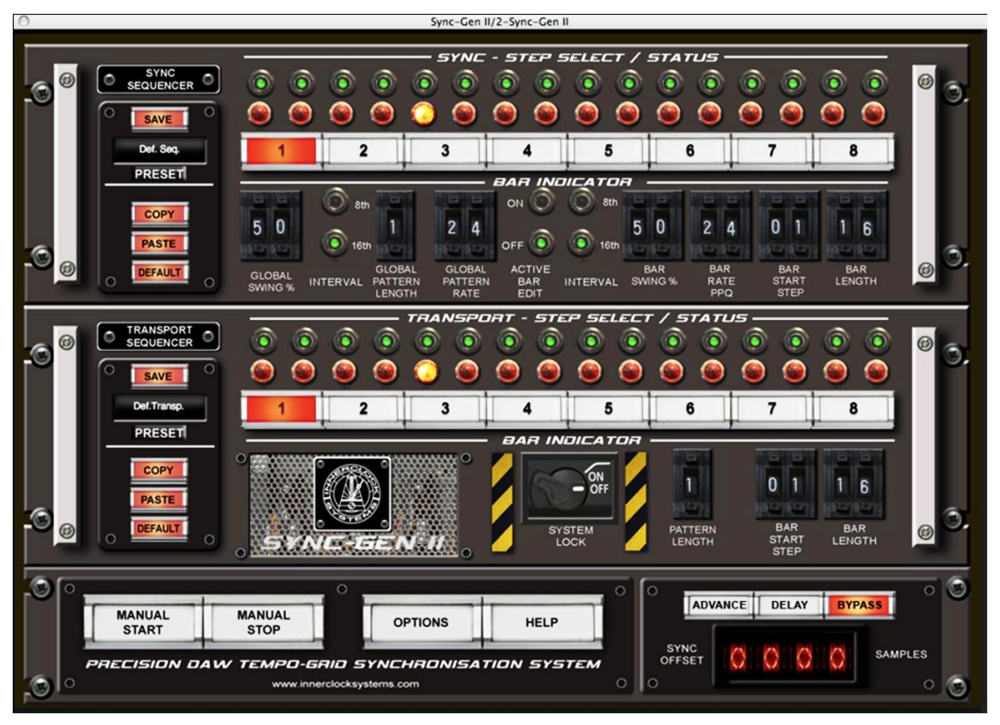
Task: Click the Manual Start button
Action: click(143, 622)
